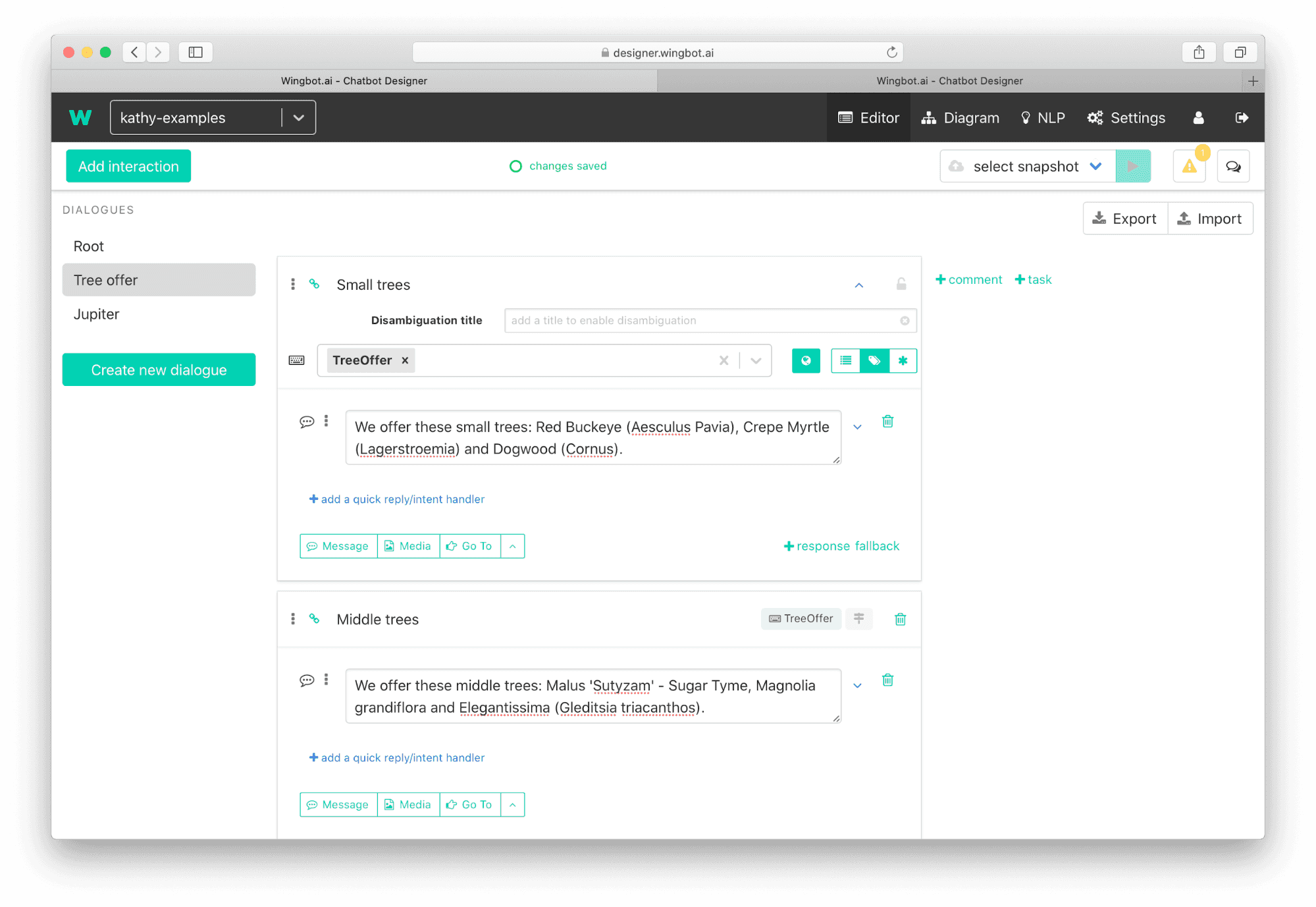Add Media in Small trees
The height and width of the screenshot is (907, 1316).
coord(408,546)
